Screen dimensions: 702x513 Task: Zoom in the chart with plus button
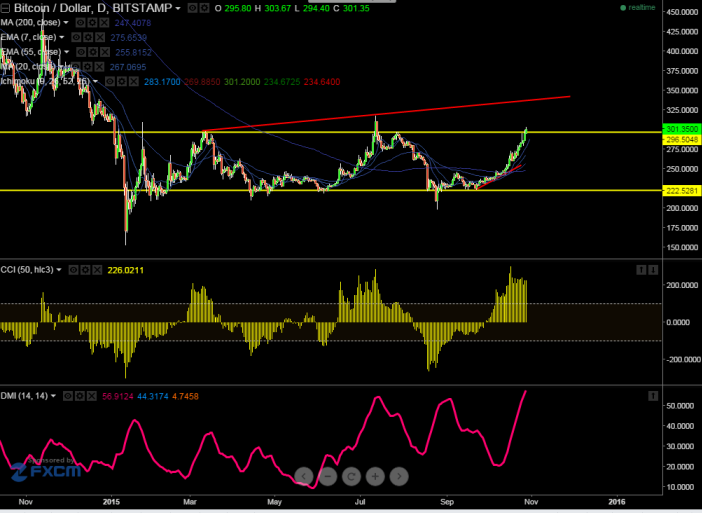click(x=375, y=476)
